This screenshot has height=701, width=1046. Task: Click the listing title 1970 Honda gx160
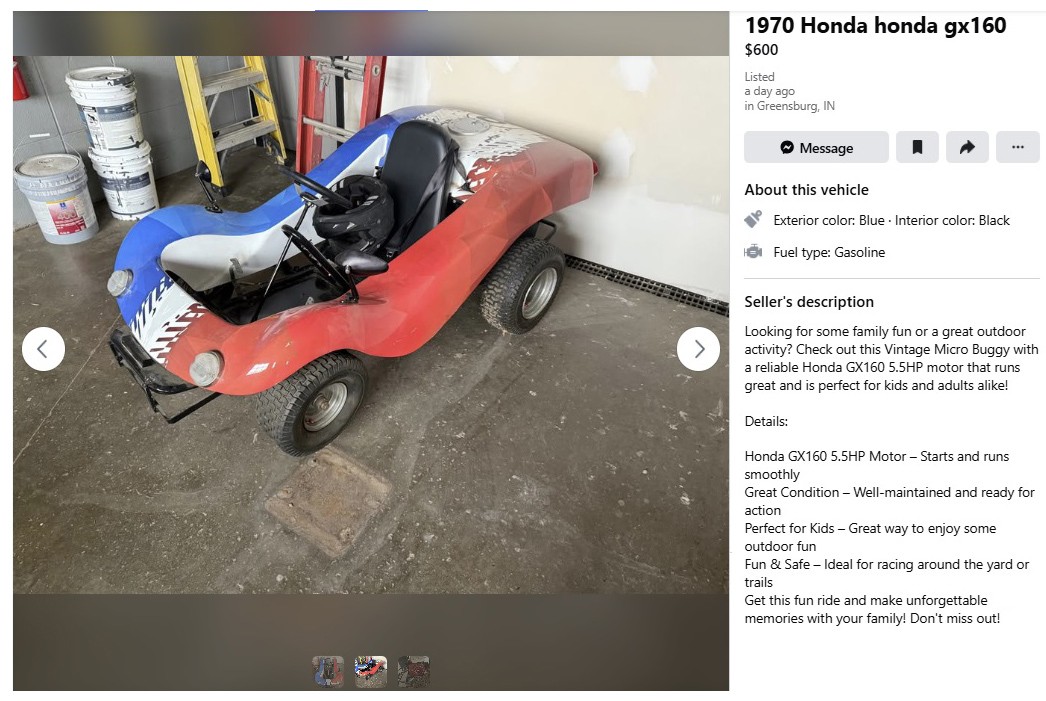coord(875,25)
